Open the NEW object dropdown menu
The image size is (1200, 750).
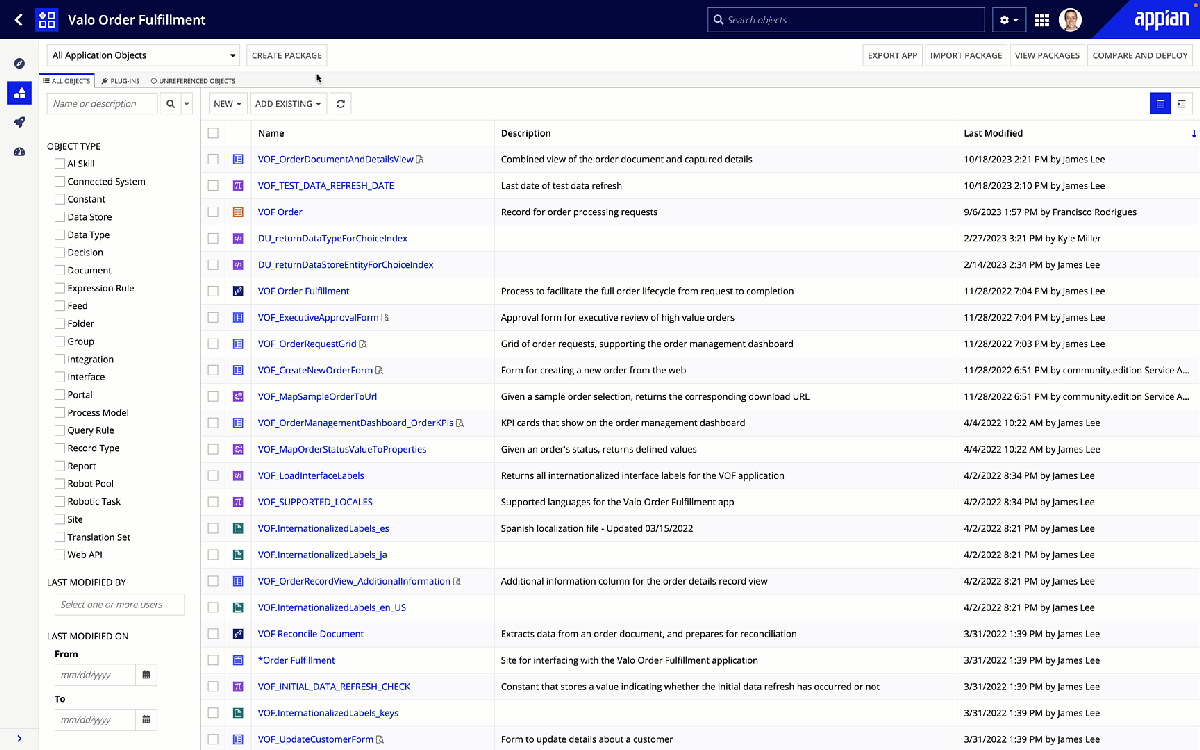227,103
